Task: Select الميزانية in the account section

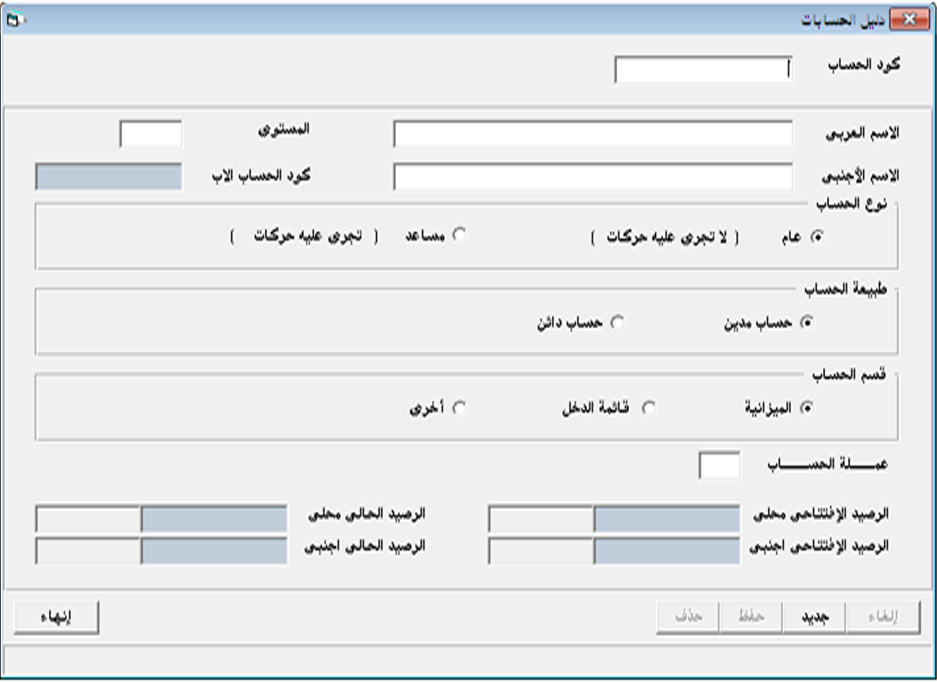Action: click(x=809, y=408)
